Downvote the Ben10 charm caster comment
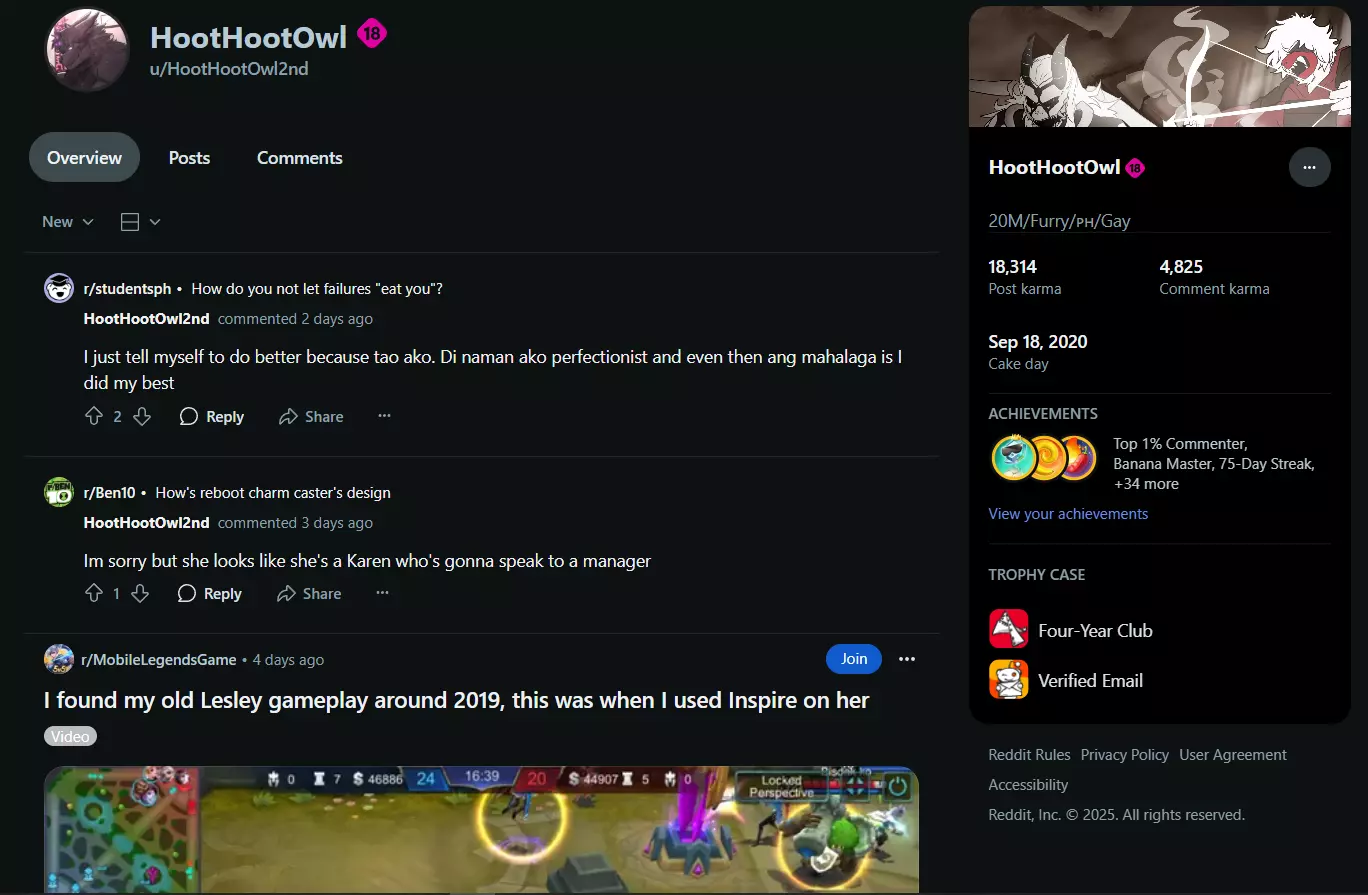 point(140,593)
